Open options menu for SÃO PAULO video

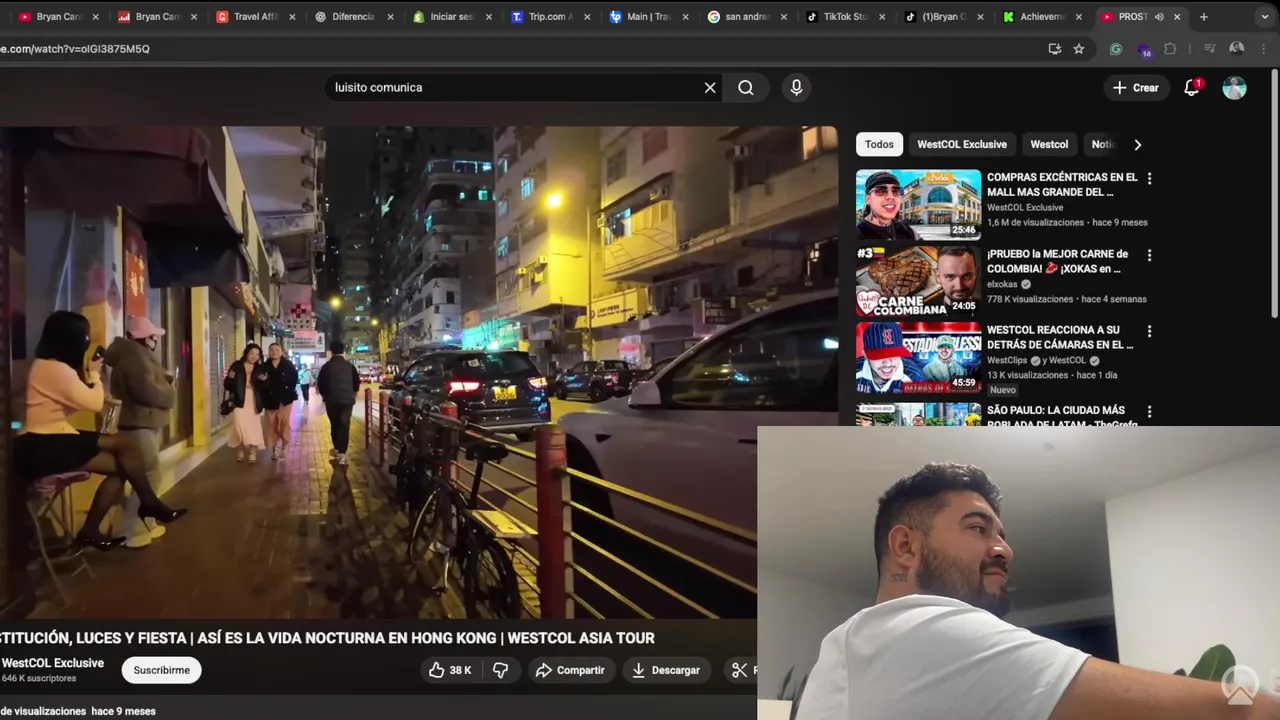tap(1149, 411)
